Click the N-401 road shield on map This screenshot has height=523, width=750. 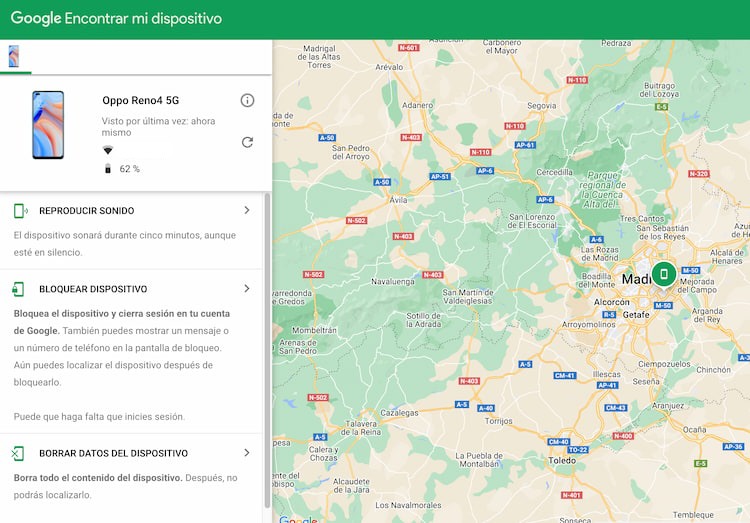tap(572, 495)
